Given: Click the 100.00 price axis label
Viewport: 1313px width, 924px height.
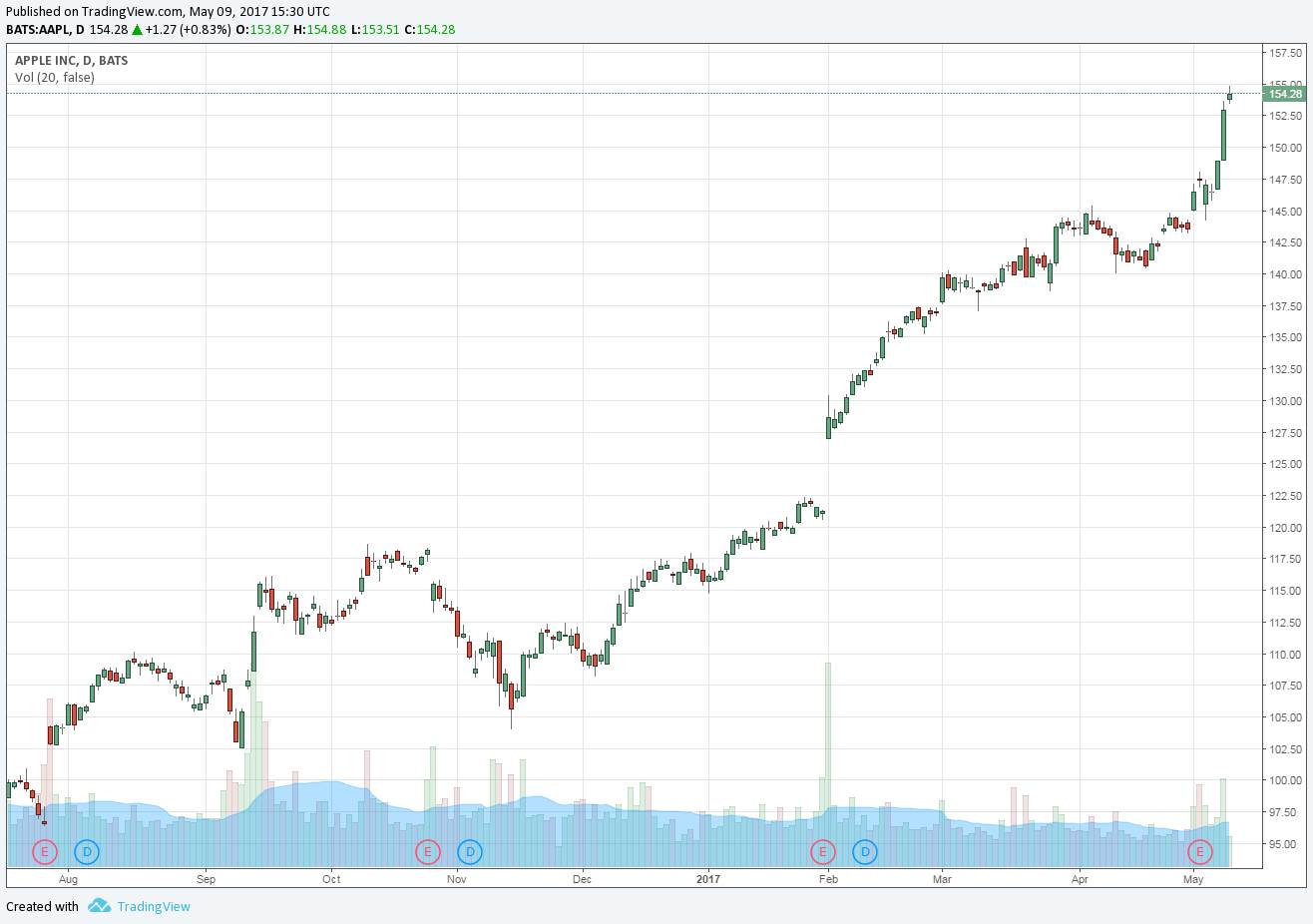Looking at the screenshot, I should (1285, 781).
